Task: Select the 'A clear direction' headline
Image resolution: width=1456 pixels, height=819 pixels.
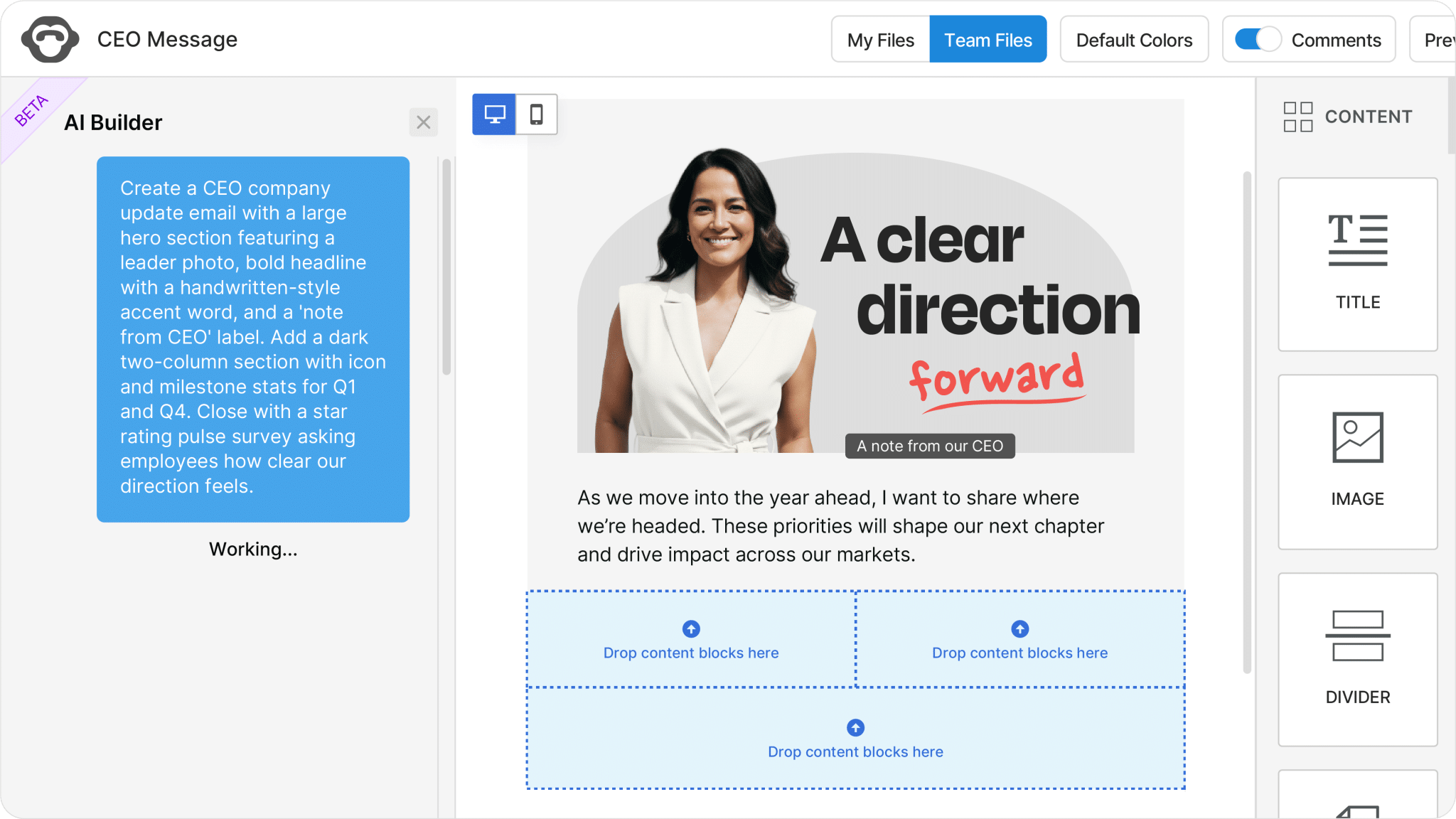Action: (x=980, y=274)
